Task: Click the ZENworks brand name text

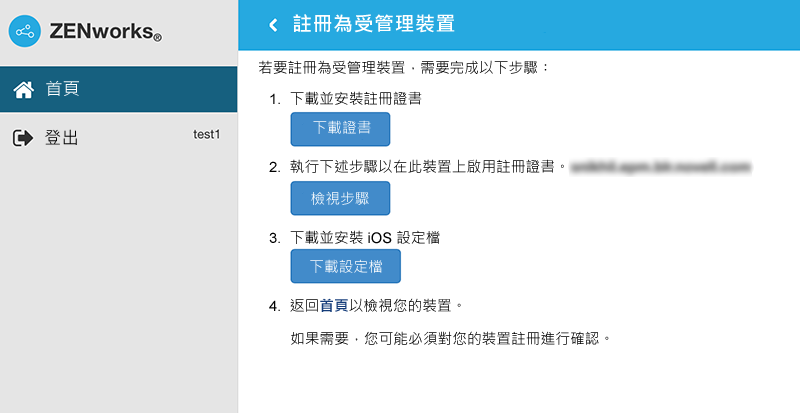Action: point(105,34)
